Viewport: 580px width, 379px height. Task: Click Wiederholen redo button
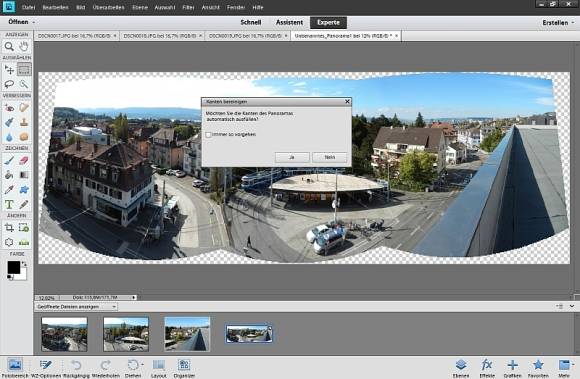[x=105, y=368]
